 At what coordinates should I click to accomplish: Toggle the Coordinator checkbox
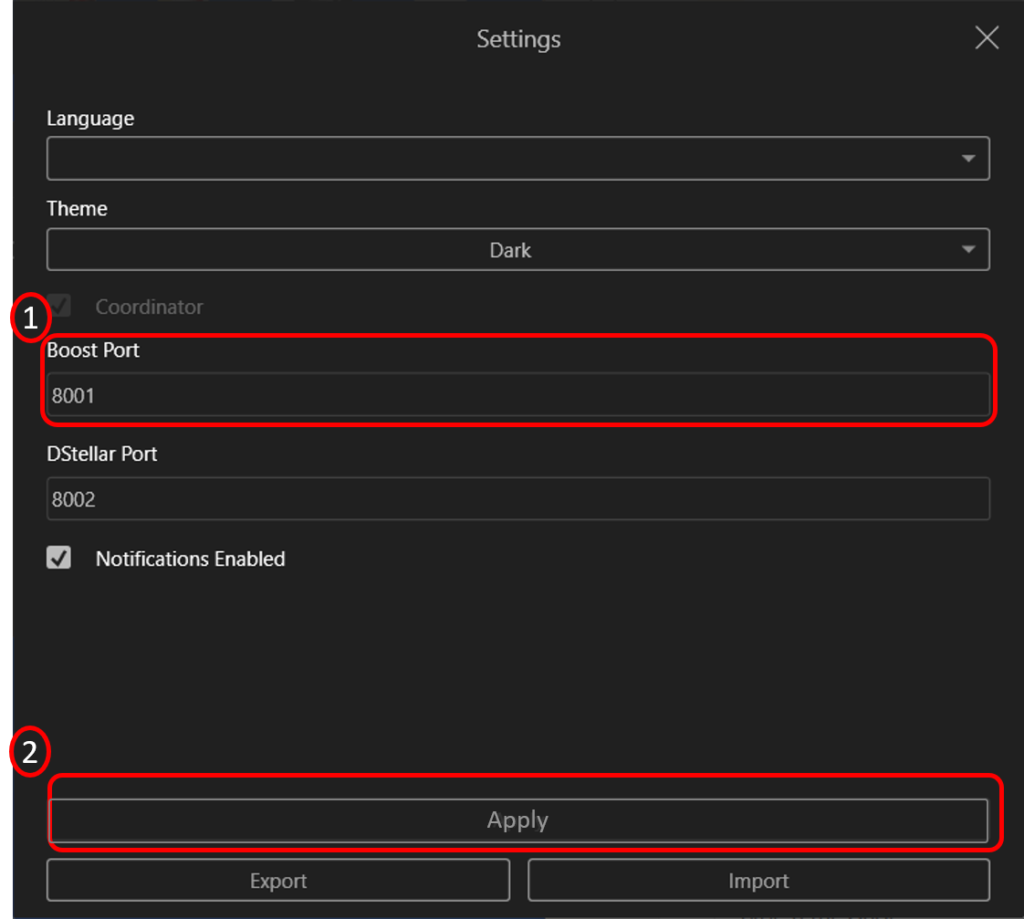[60, 306]
